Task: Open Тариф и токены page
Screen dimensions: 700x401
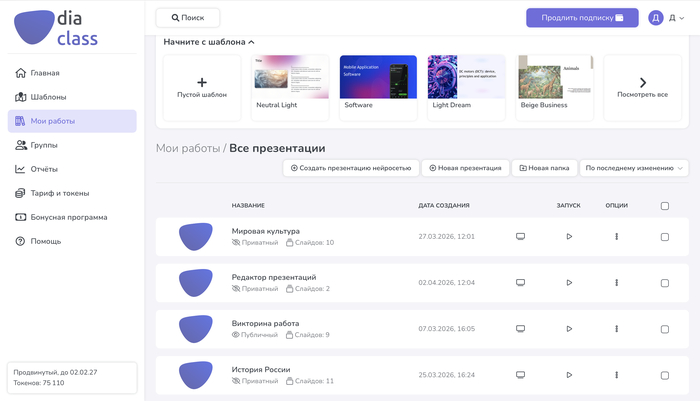Action: [72, 193]
